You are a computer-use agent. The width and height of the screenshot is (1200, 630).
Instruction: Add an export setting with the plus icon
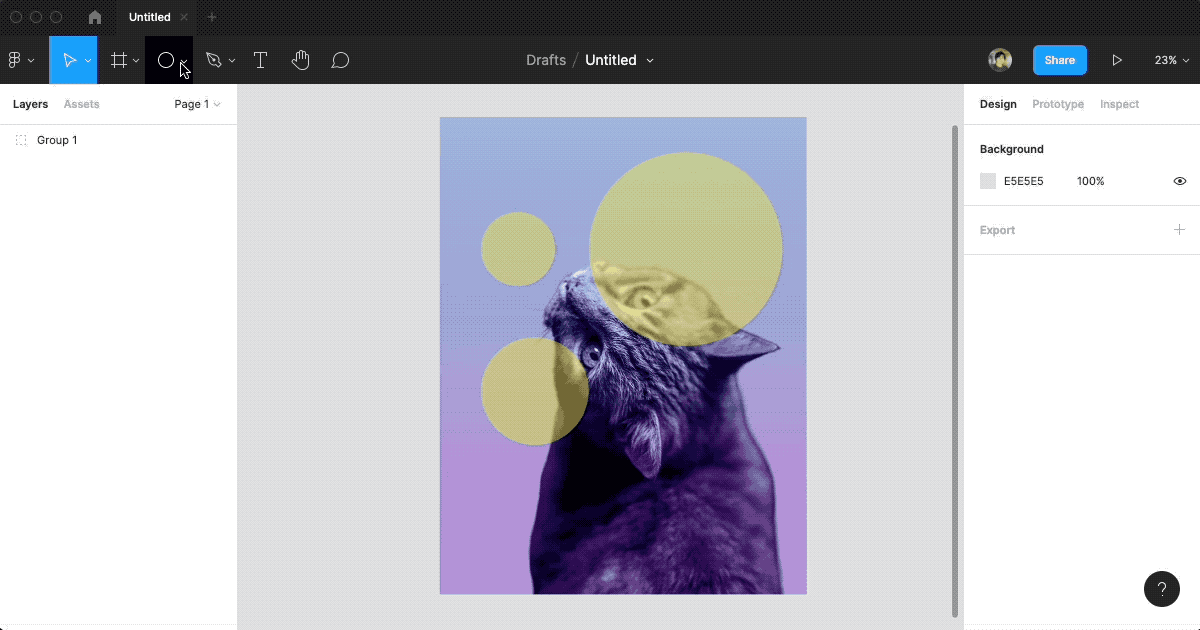(1179, 230)
